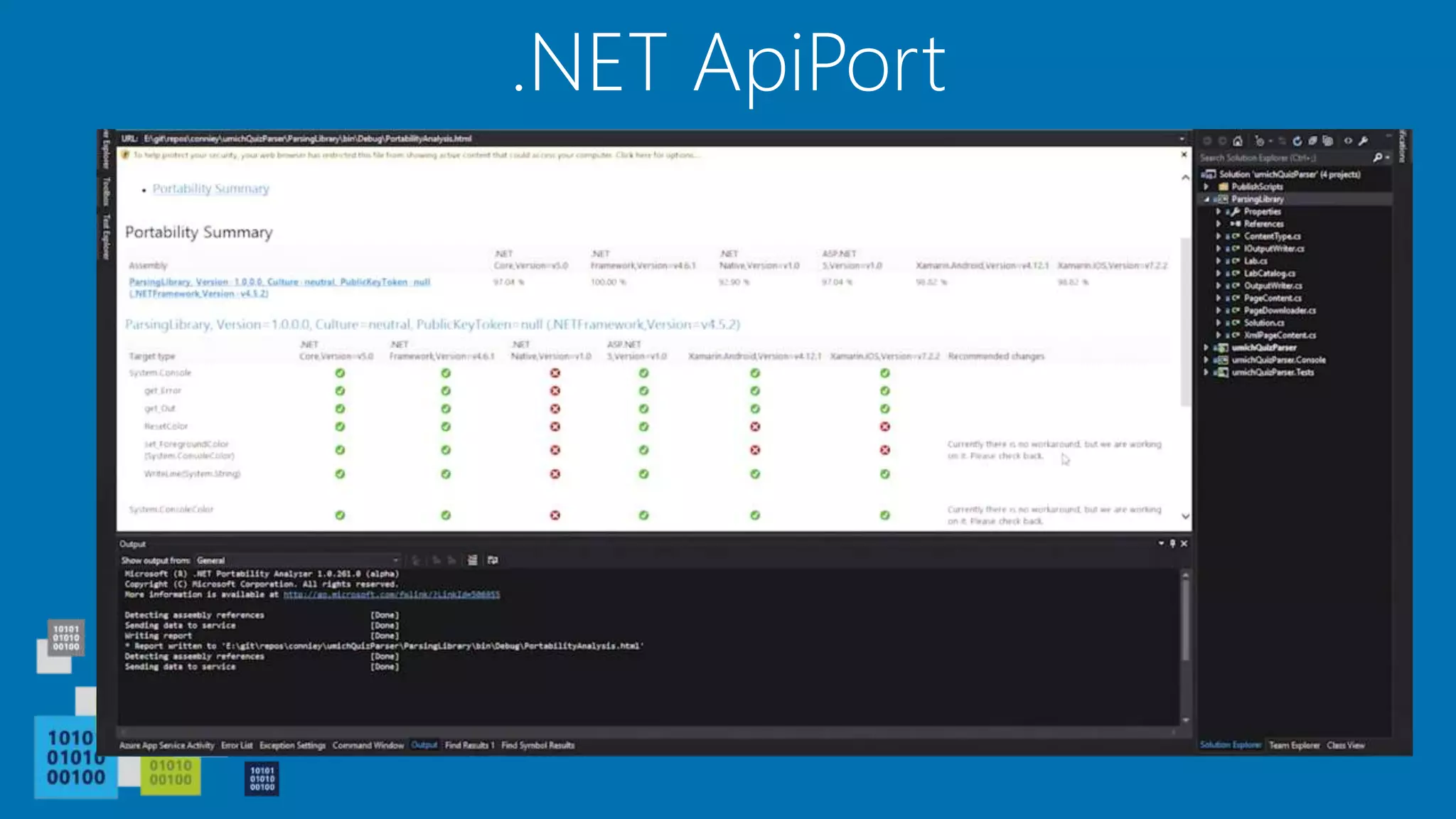
Task: Switch to the Team Explorer tab
Action: coord(1294,745)
